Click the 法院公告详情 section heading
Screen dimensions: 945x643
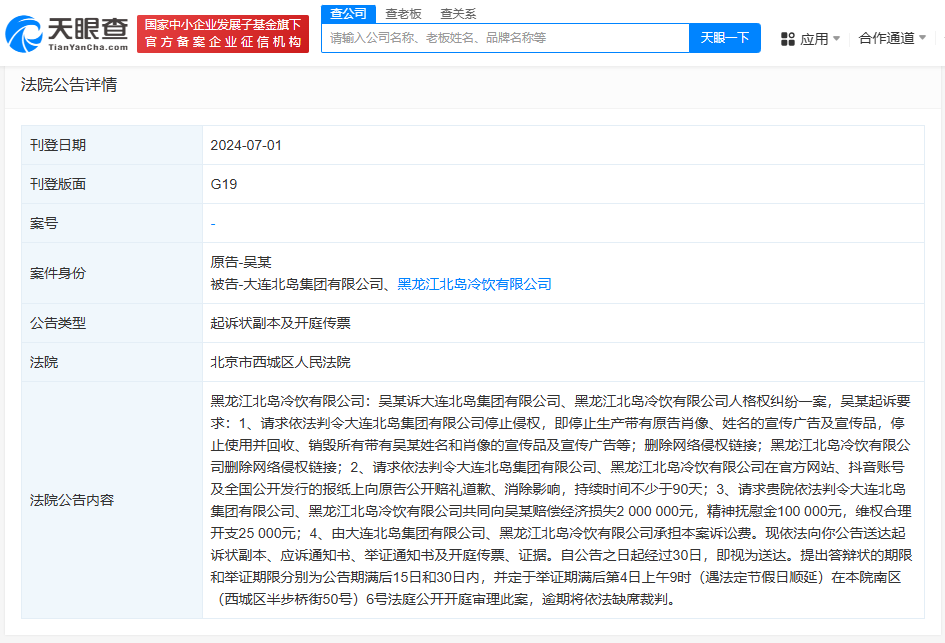(69, 85)
